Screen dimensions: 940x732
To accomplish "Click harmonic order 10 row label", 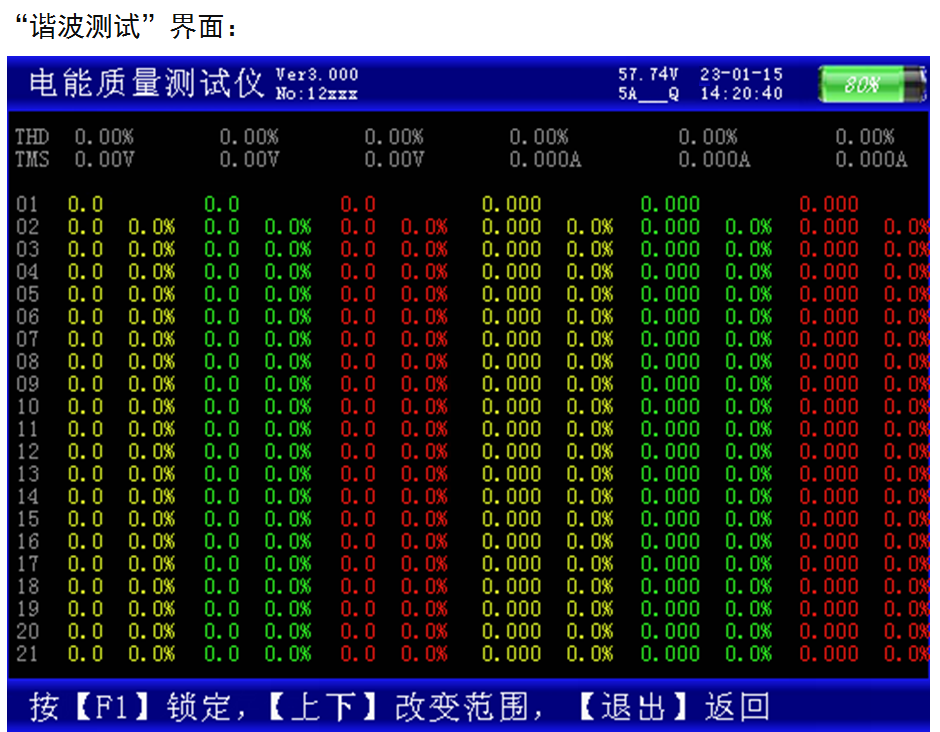I will (x=28, y=407).
